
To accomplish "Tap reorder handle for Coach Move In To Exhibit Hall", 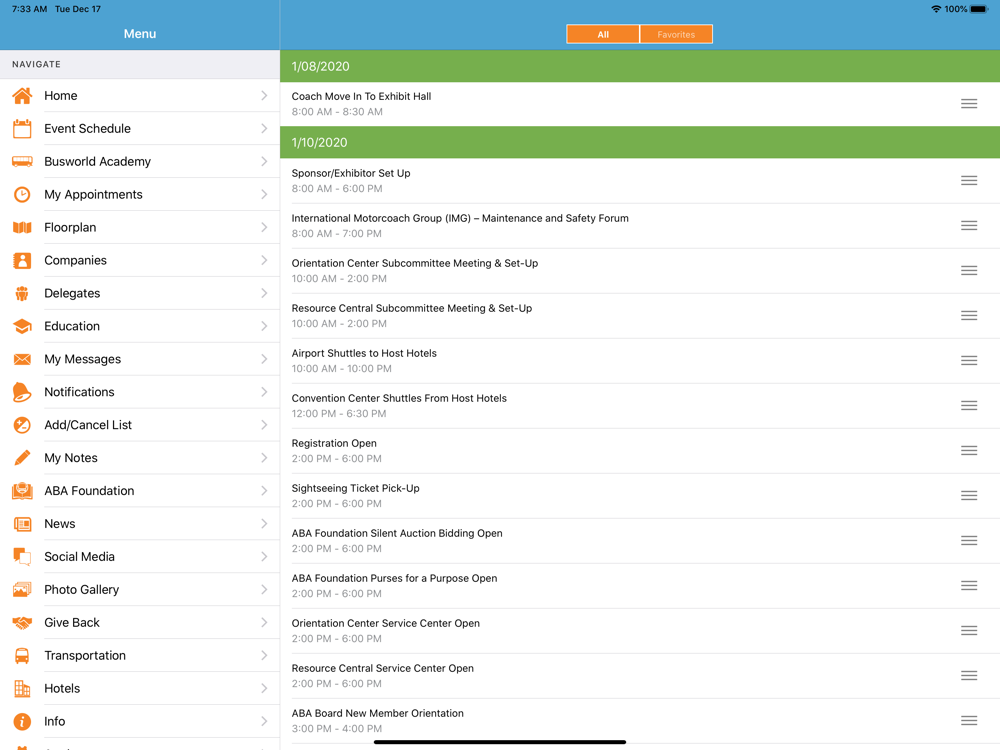I will click(x=969, y=104).
